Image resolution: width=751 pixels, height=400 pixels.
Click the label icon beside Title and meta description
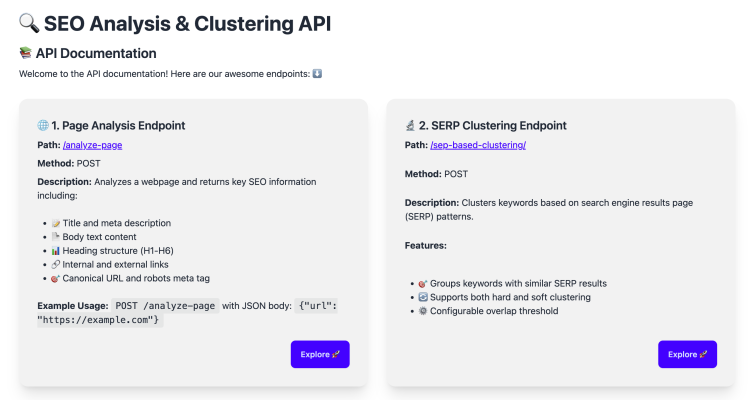(x=55, y=222)
